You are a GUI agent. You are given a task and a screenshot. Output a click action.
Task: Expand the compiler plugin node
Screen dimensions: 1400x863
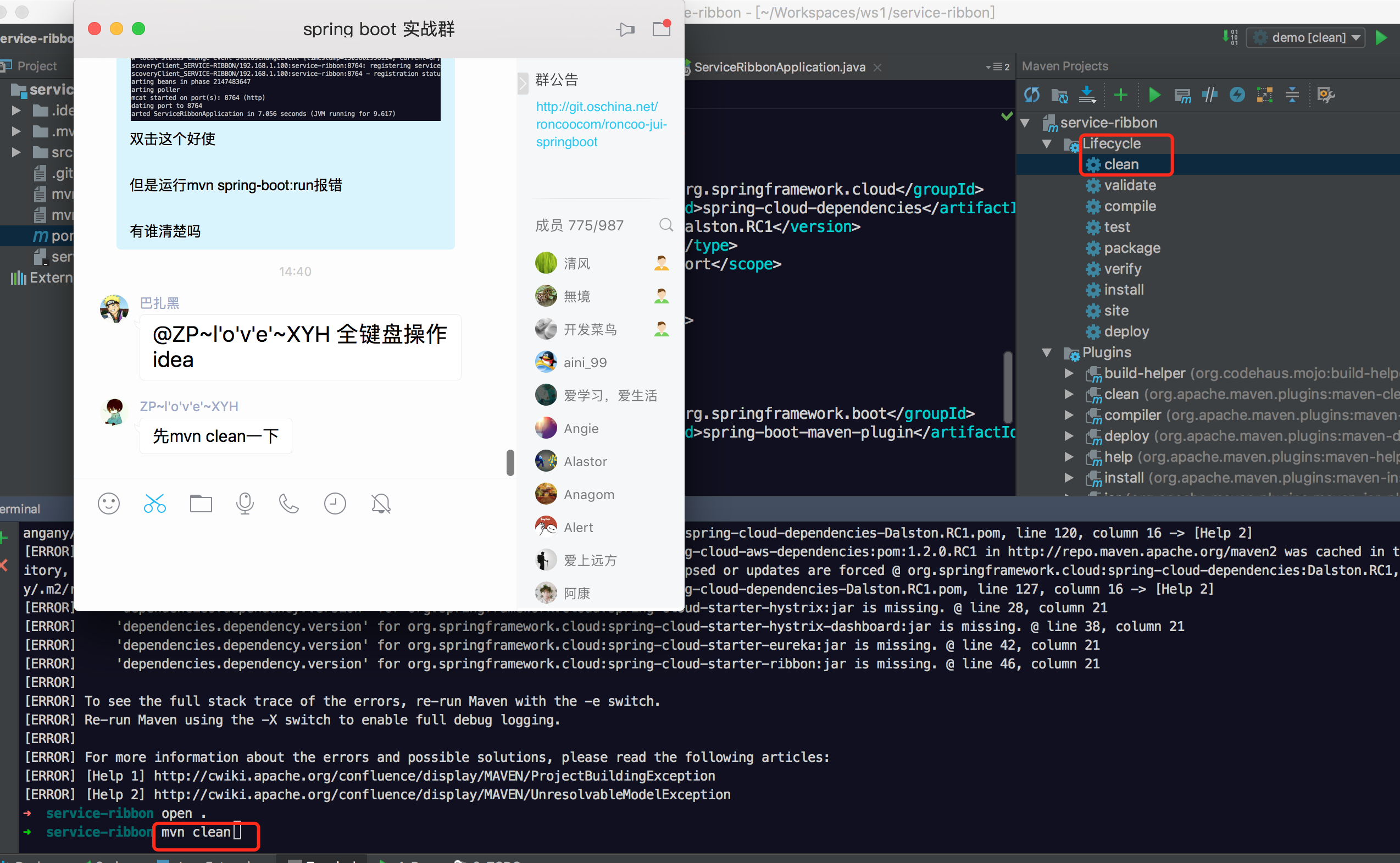click(1069, 416)
